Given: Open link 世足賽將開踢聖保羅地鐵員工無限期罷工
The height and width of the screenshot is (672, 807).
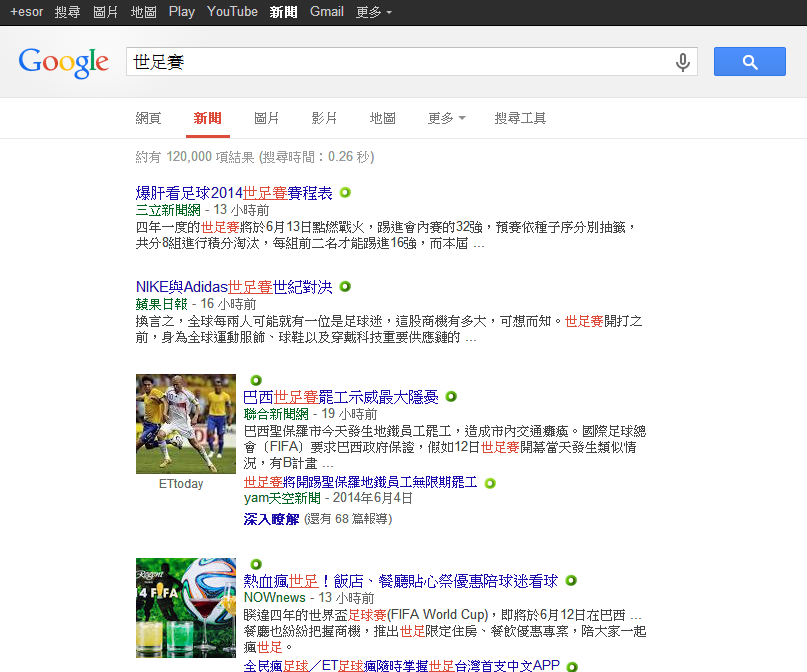Looking at the screenshot, I should pyautogui.click(x=360, y=482).
